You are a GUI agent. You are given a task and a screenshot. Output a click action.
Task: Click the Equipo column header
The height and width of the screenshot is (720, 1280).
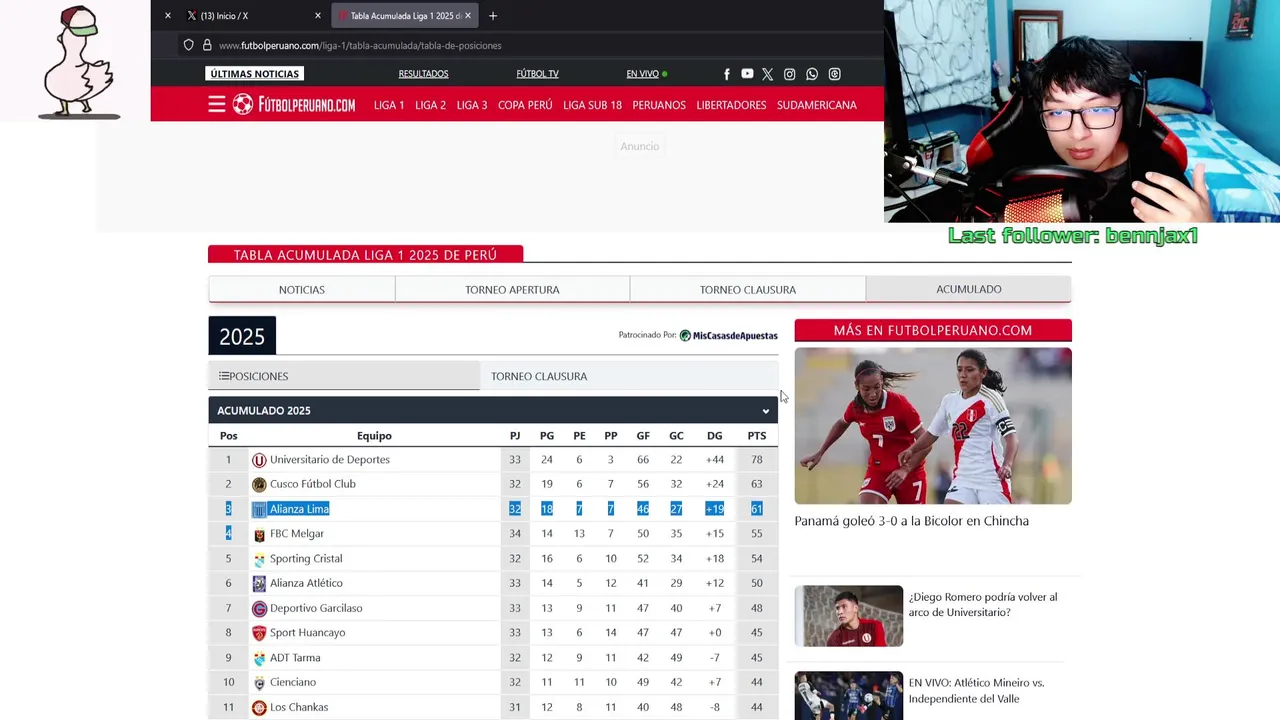[x=374, y=436]
